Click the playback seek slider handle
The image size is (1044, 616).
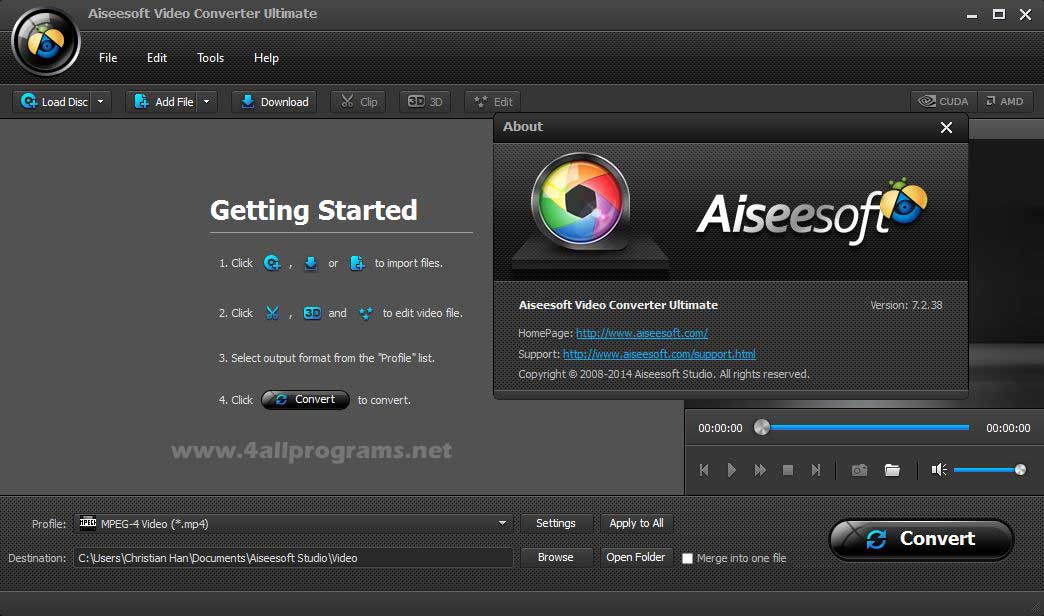pyautogui.click(x=762, y=428)
